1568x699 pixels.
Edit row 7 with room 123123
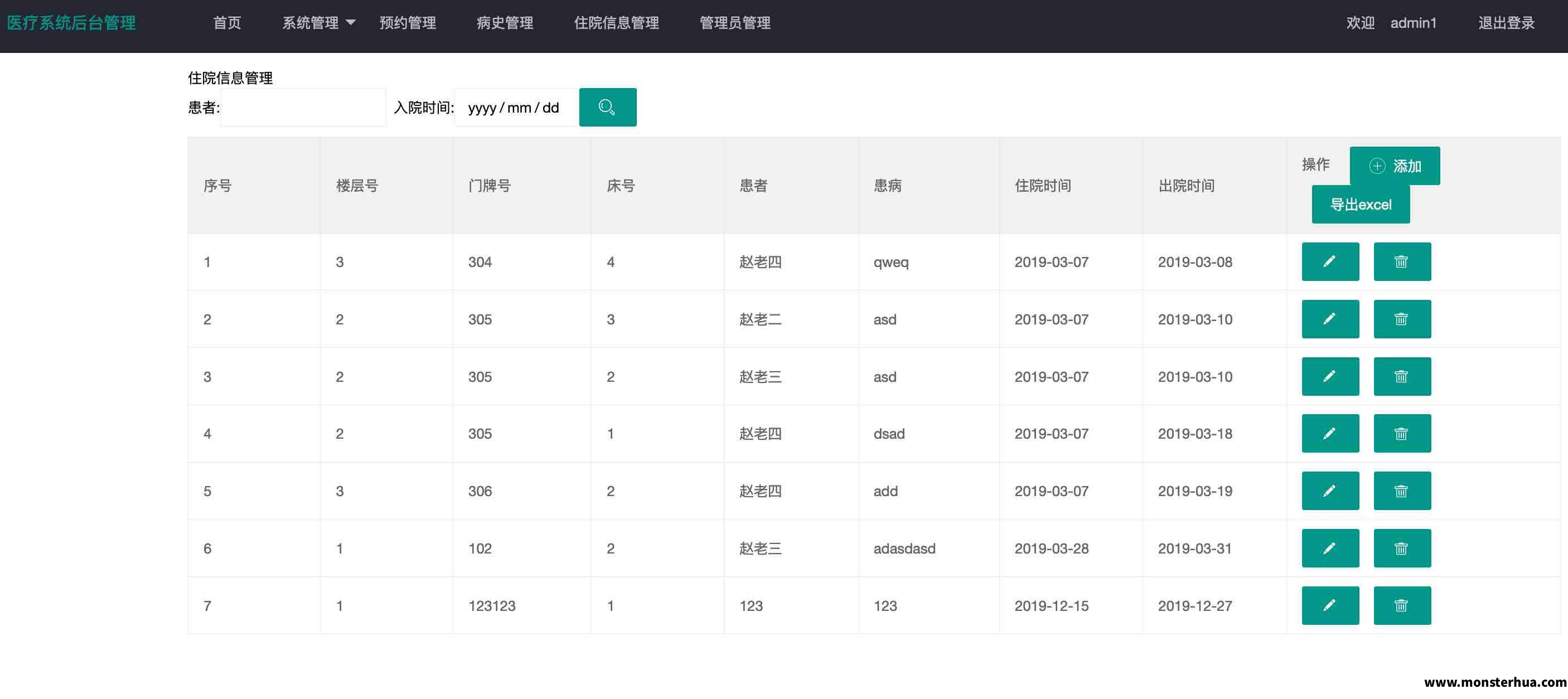1330,605
